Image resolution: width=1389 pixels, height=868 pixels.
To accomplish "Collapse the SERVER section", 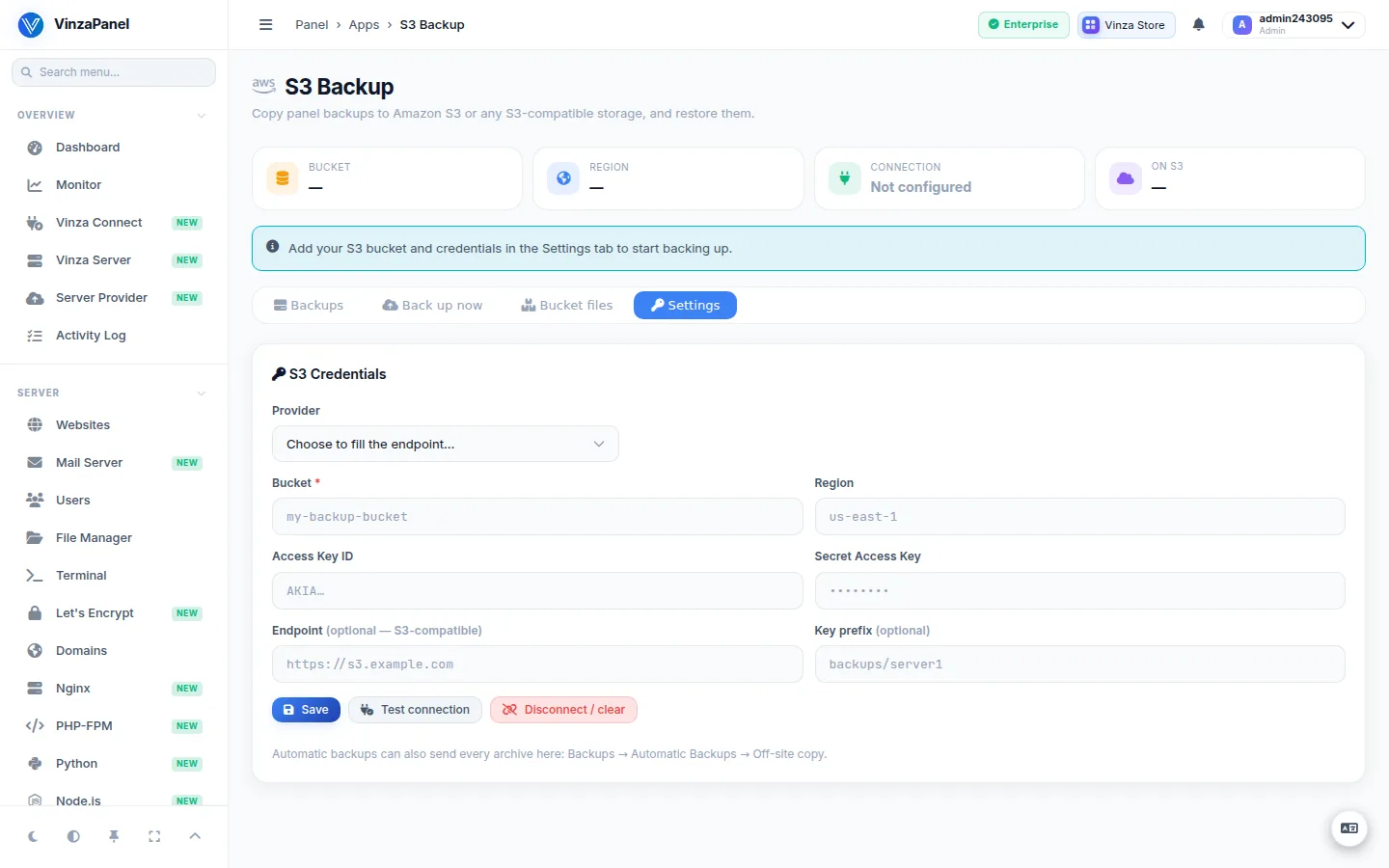I will pyautogui.click(x=114, y=393).
